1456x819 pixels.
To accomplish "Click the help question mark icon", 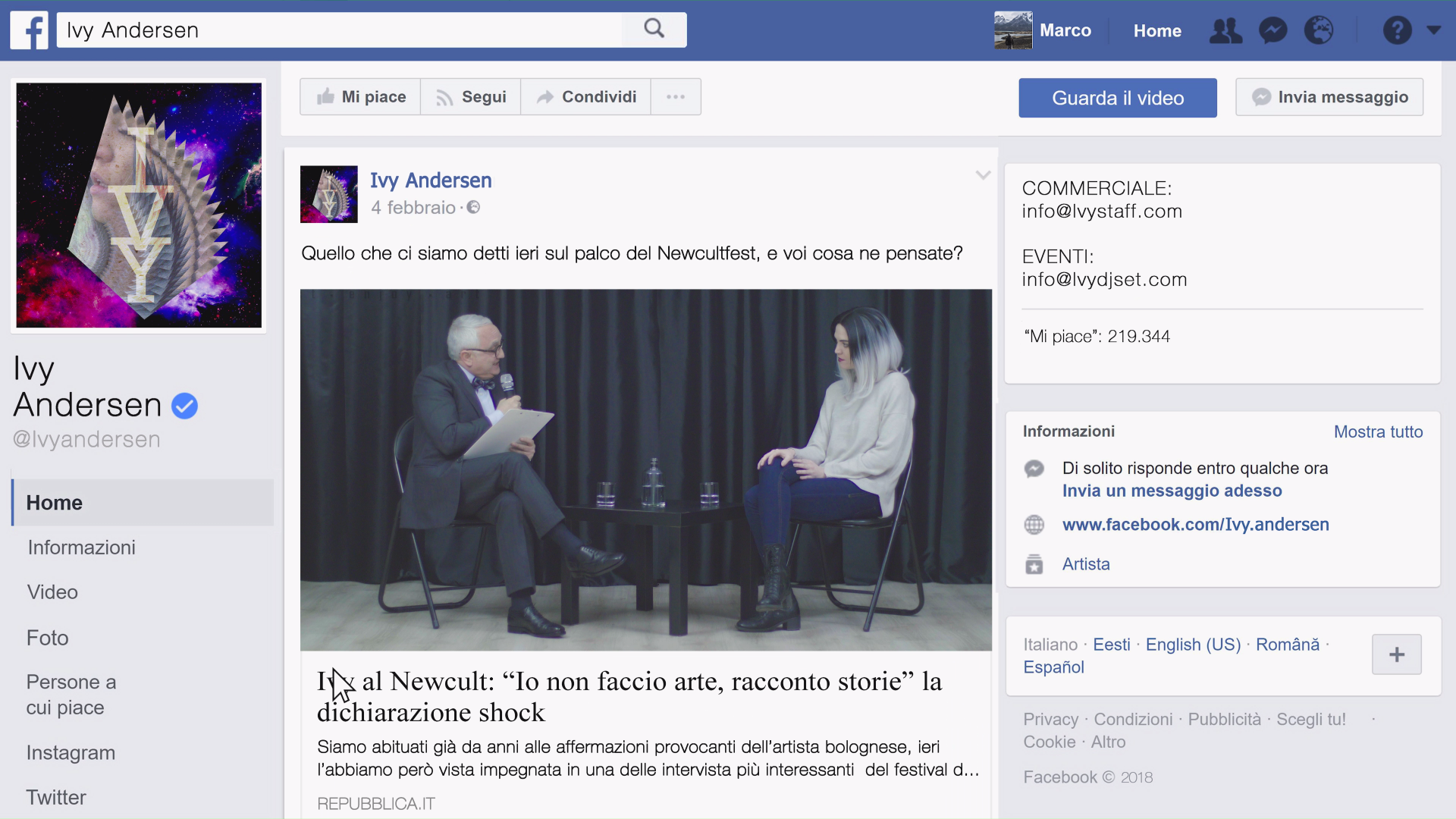I will tap(1397, 31).
